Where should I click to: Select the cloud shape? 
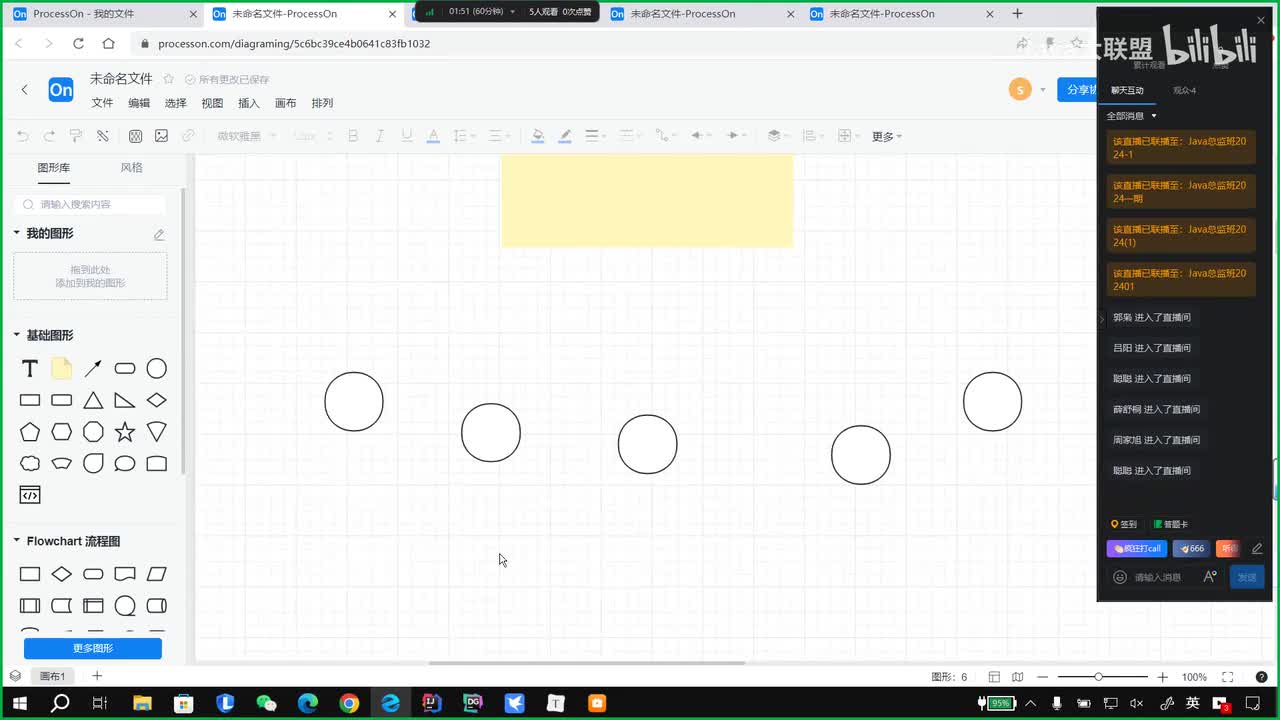point(30,464)
